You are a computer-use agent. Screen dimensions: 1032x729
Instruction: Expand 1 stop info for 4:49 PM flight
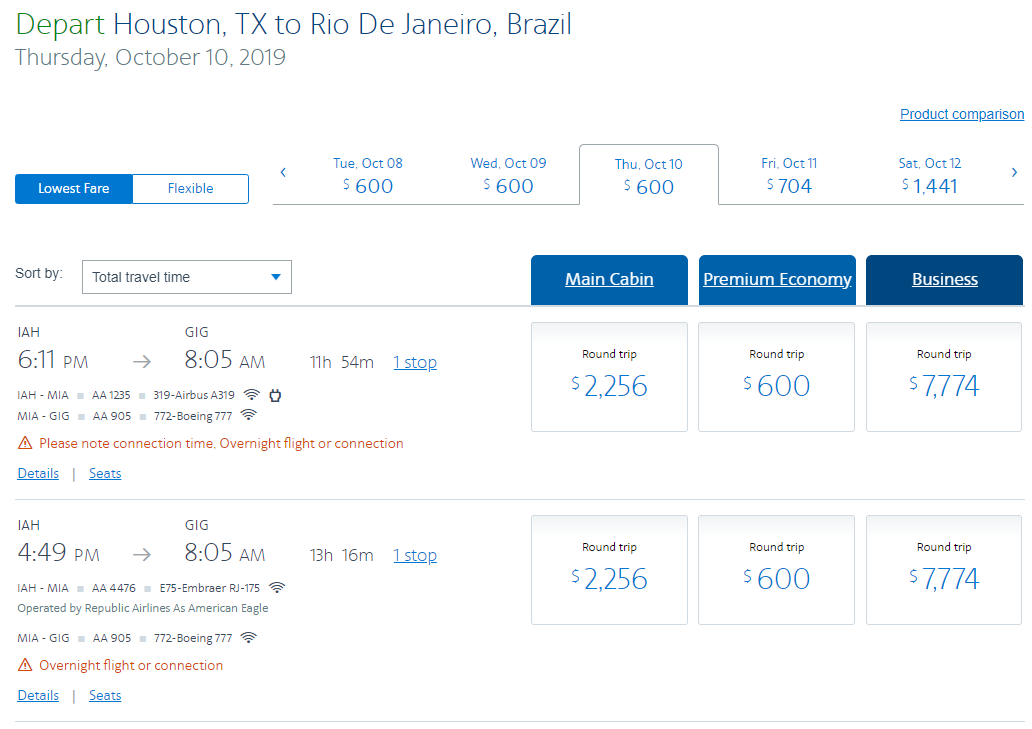pos(415,555)
